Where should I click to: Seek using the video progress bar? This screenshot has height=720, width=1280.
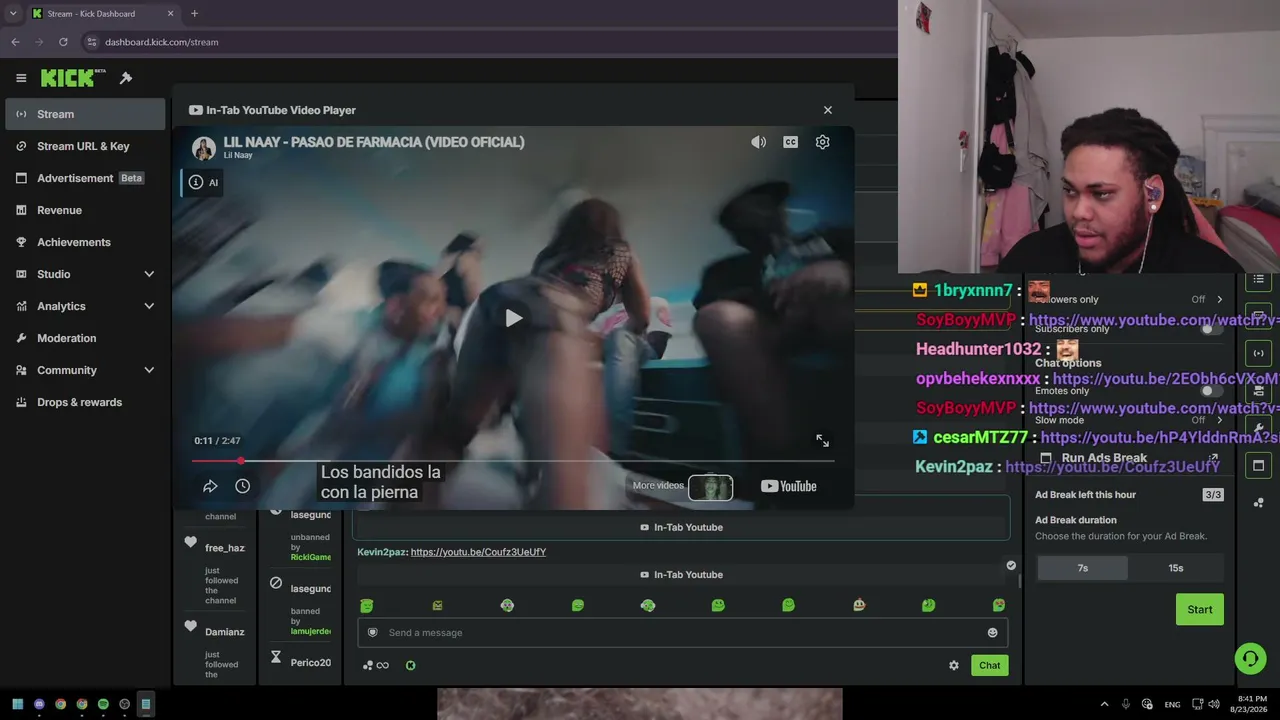tap(513, 461)
